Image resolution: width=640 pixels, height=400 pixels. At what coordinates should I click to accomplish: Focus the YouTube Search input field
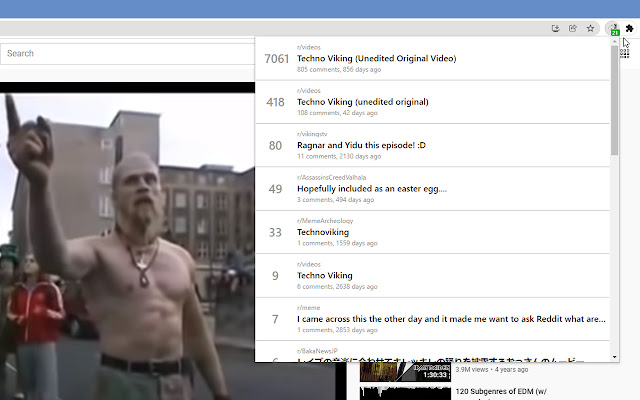pos(127,53)
